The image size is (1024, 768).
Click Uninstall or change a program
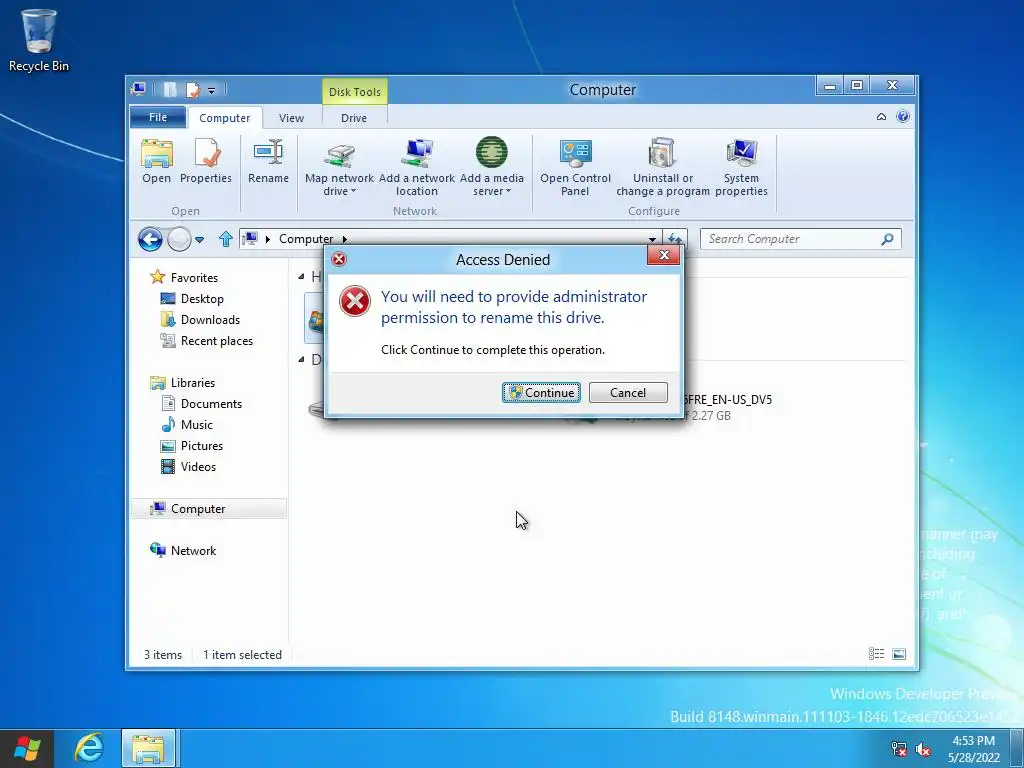click(663, 167)
